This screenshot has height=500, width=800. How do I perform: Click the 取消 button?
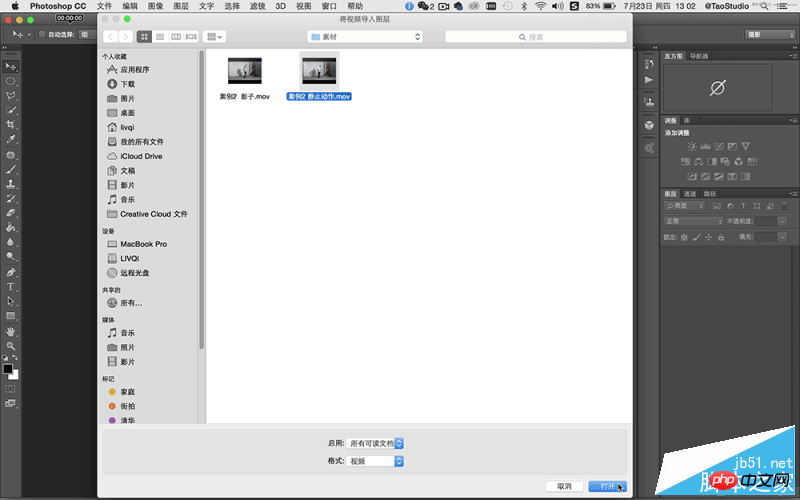pos(564,486)
